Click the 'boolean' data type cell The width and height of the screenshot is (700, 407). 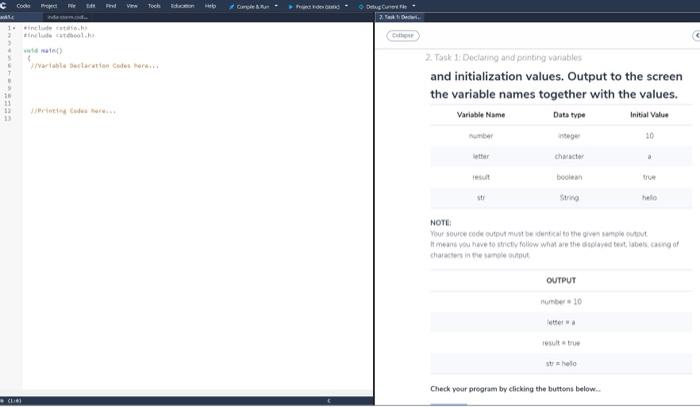tap(569, 177)
